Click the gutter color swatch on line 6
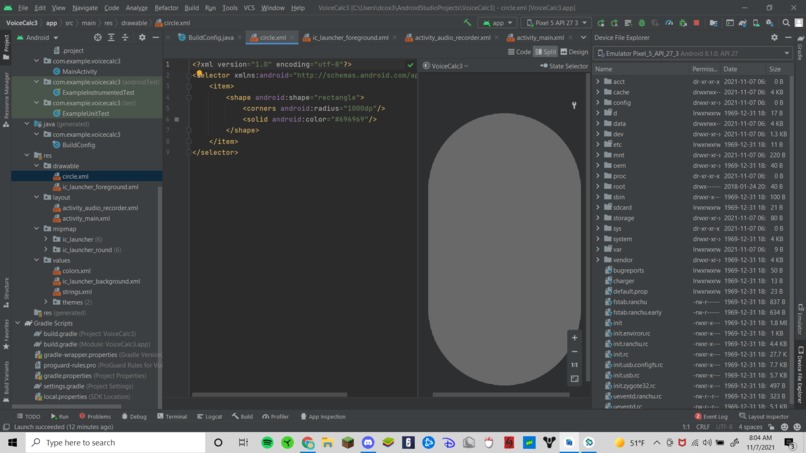 (177, 119)
